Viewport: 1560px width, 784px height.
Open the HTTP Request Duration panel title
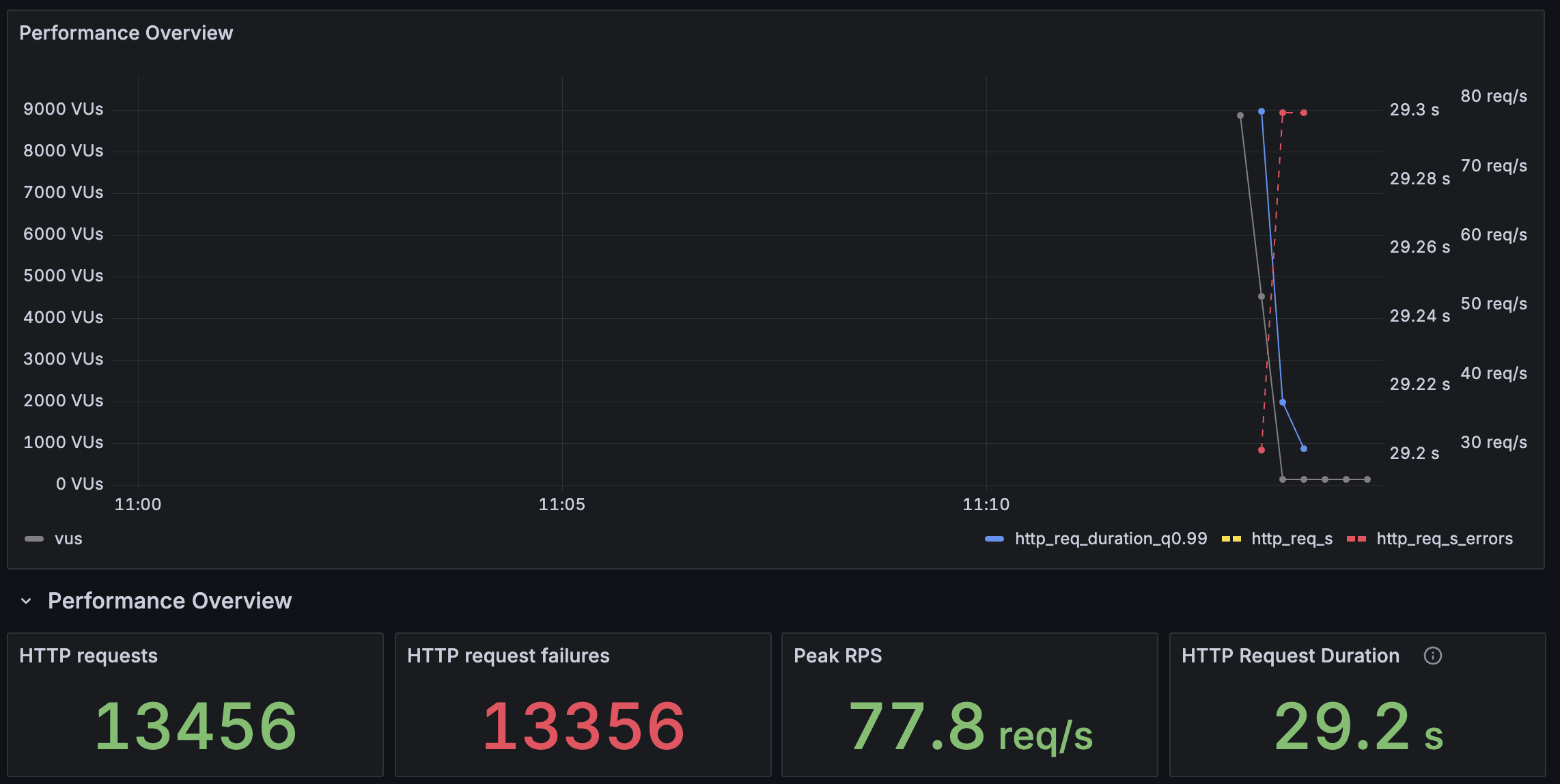point(1290,656)
